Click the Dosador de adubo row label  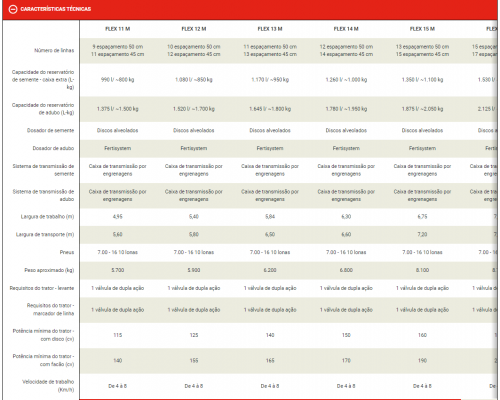[53, 148]
